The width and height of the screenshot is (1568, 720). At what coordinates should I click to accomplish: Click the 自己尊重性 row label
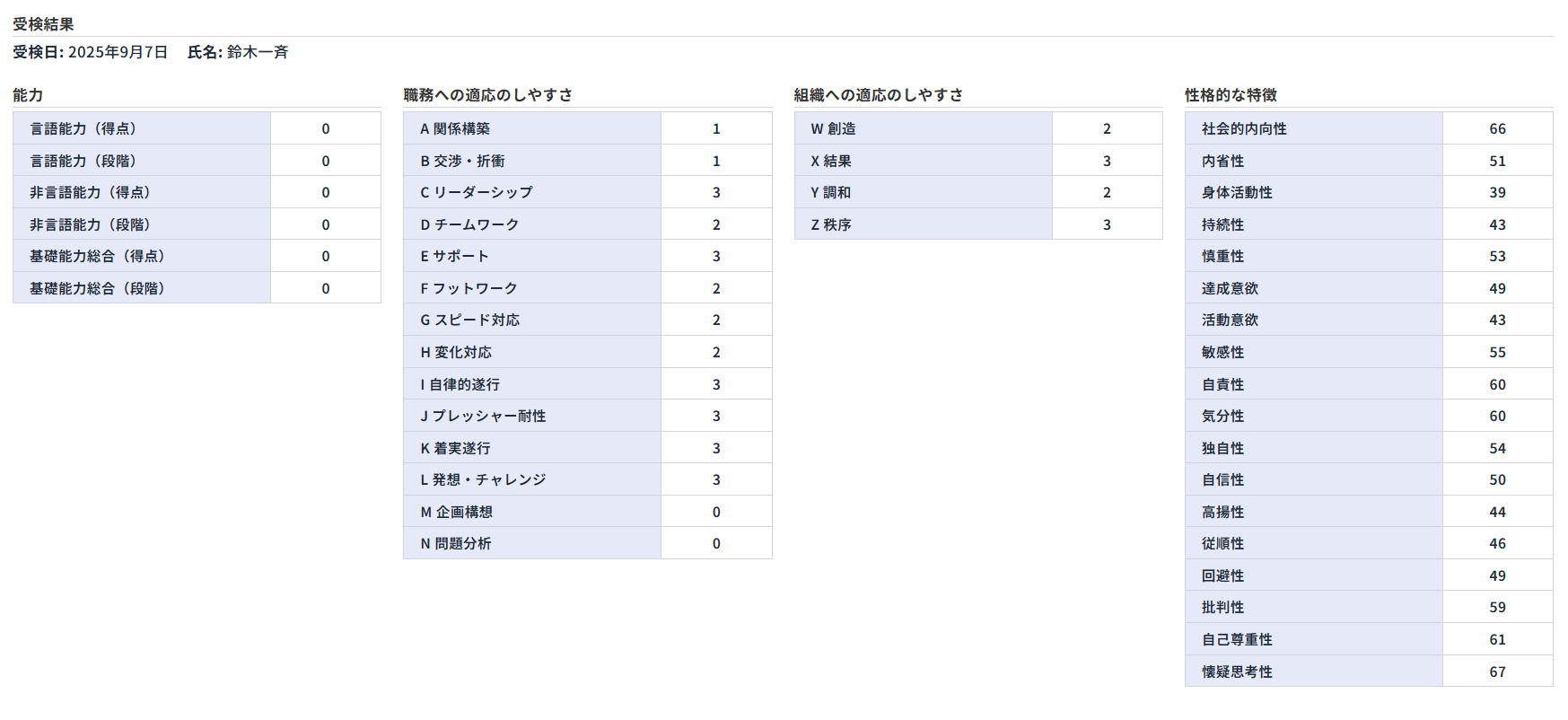(x=1237, y=639)
